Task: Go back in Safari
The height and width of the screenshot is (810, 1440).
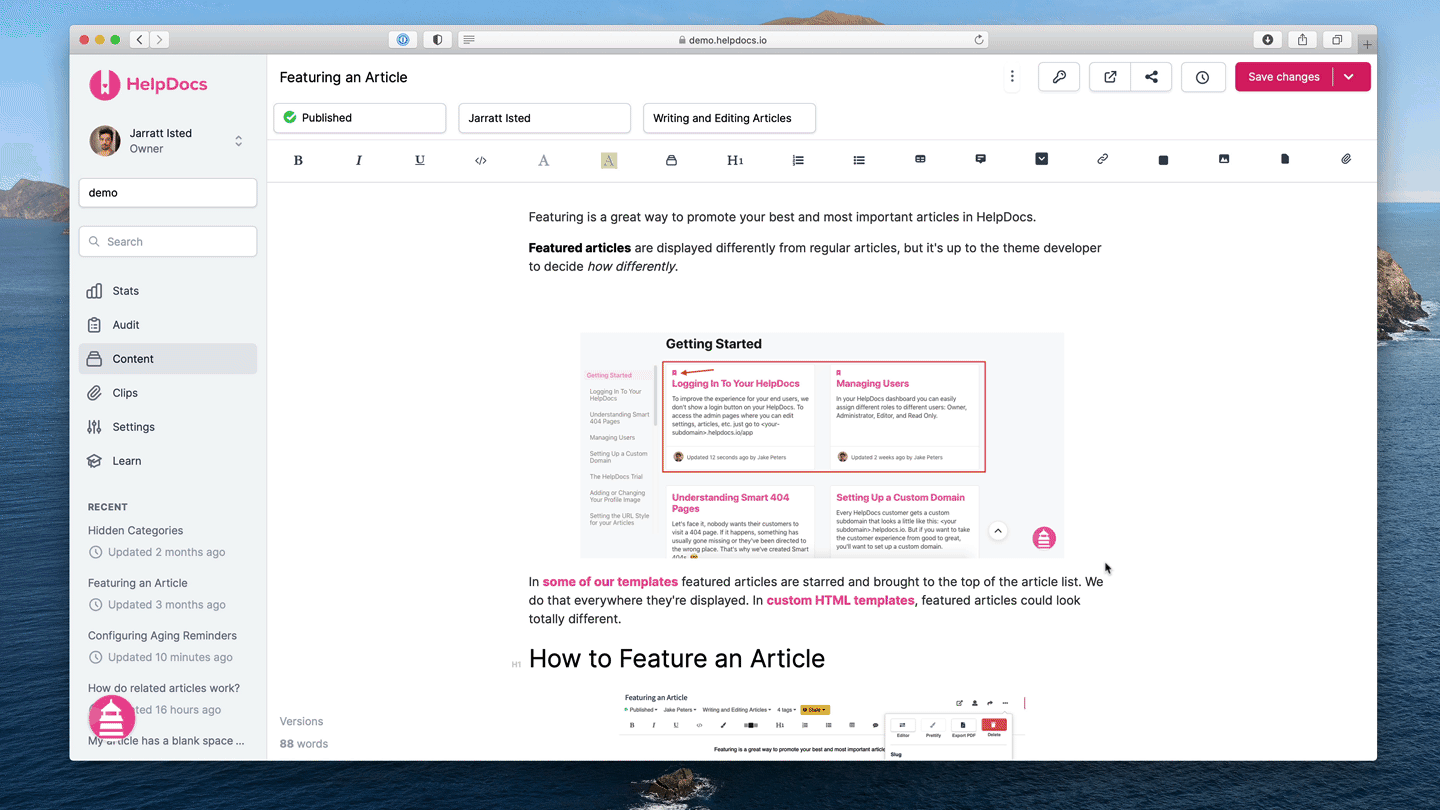Action: (x=140, y=40)
